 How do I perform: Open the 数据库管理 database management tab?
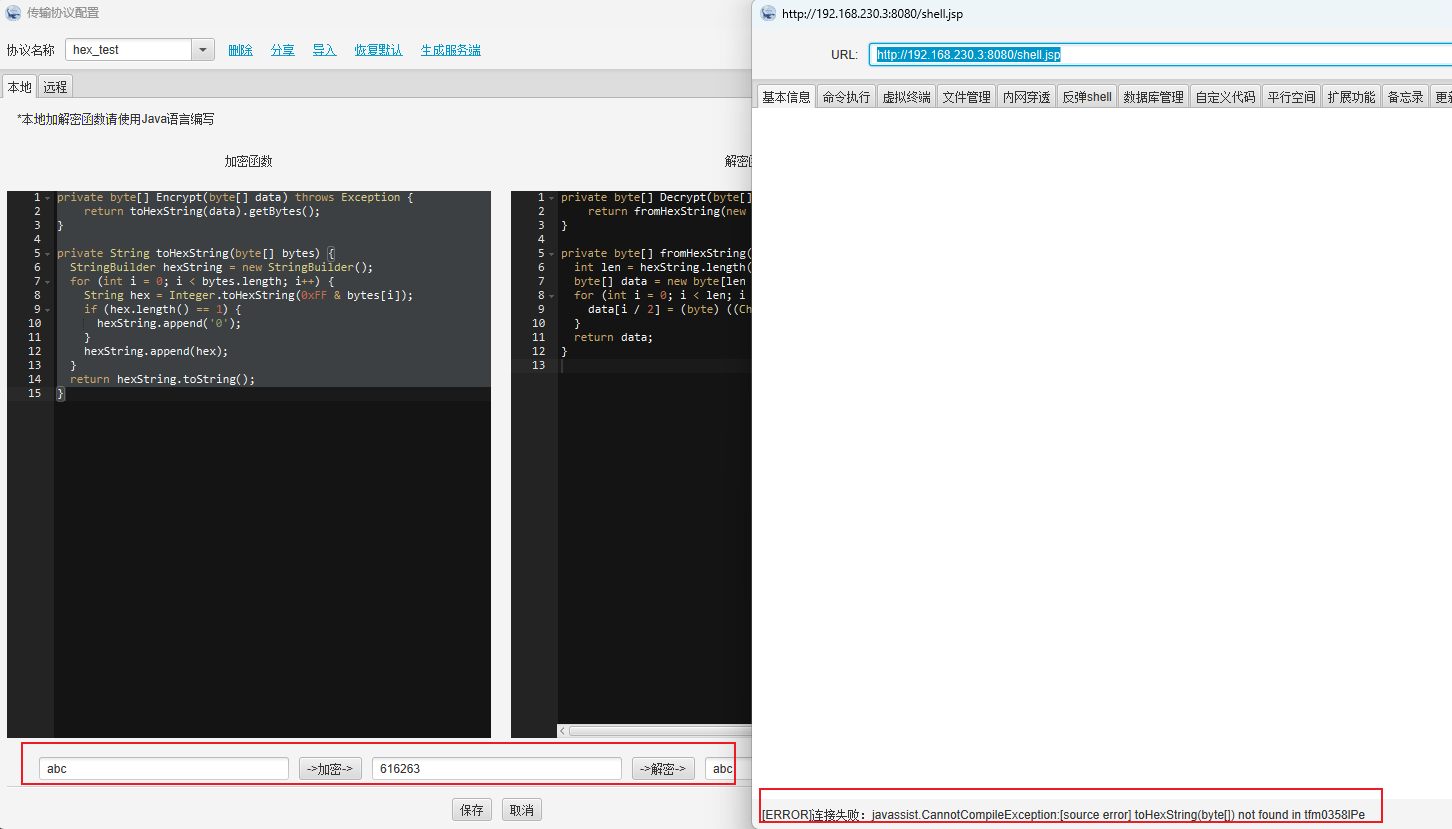point(1153,96)
